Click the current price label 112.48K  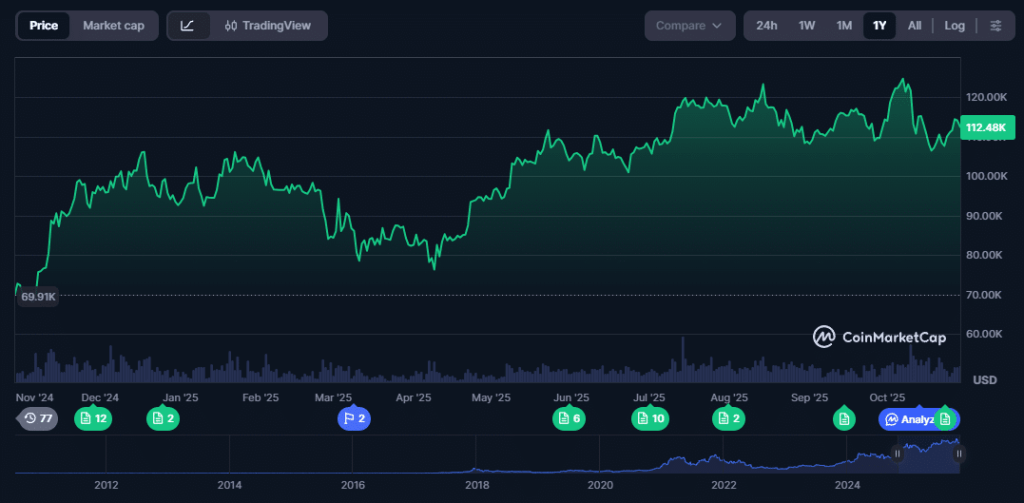987,127
